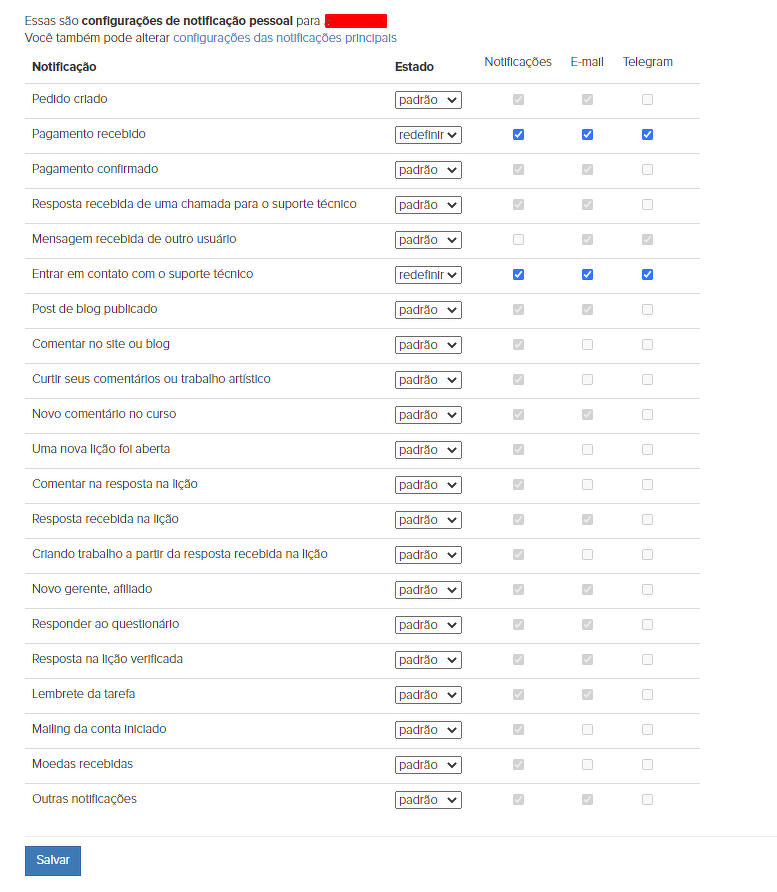This screenshot has height=892, width=777.
Task: Uncheck Telegram for "Pagamento recebido"
Action: click(648, 135)
